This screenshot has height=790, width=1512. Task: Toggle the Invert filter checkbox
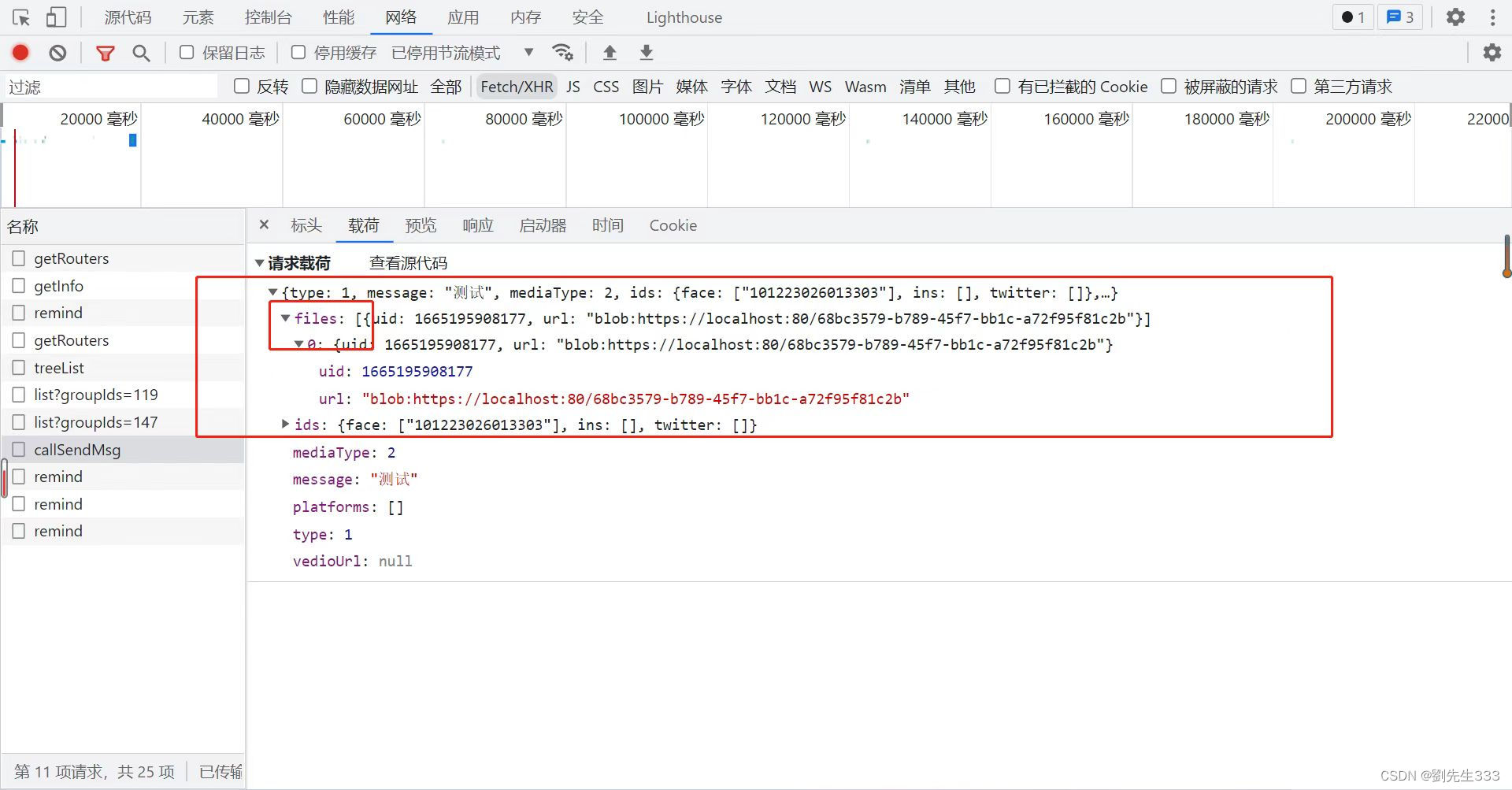pyautogui.click(x=242, y=86)
